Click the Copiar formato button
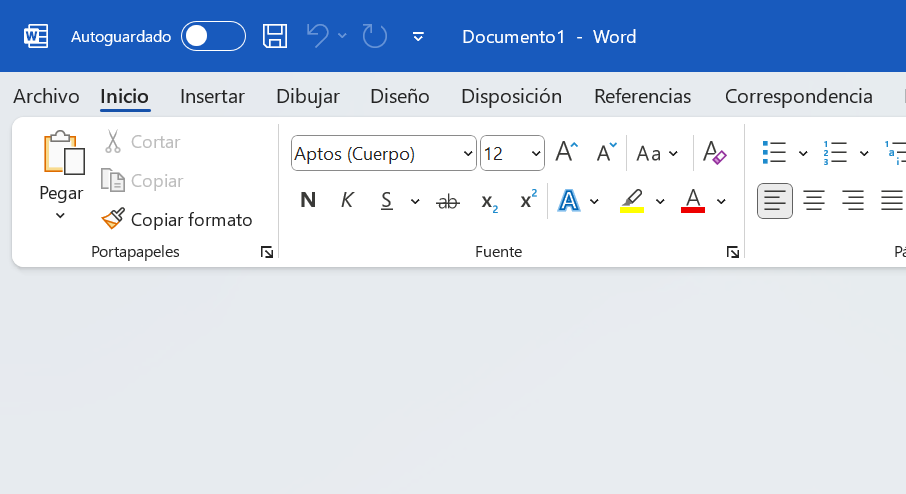 tap(178, 219)
